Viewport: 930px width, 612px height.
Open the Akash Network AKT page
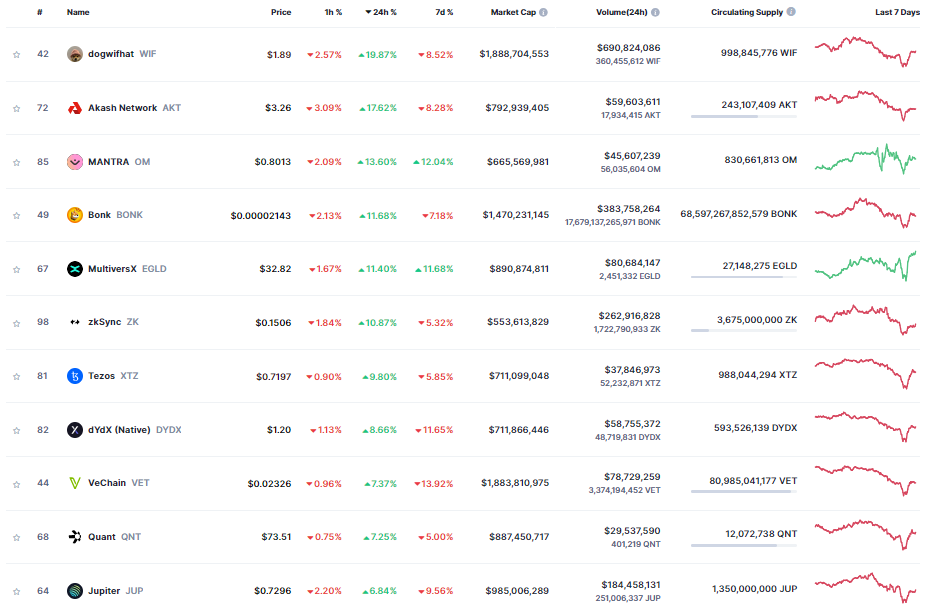(x=135, y=108)
